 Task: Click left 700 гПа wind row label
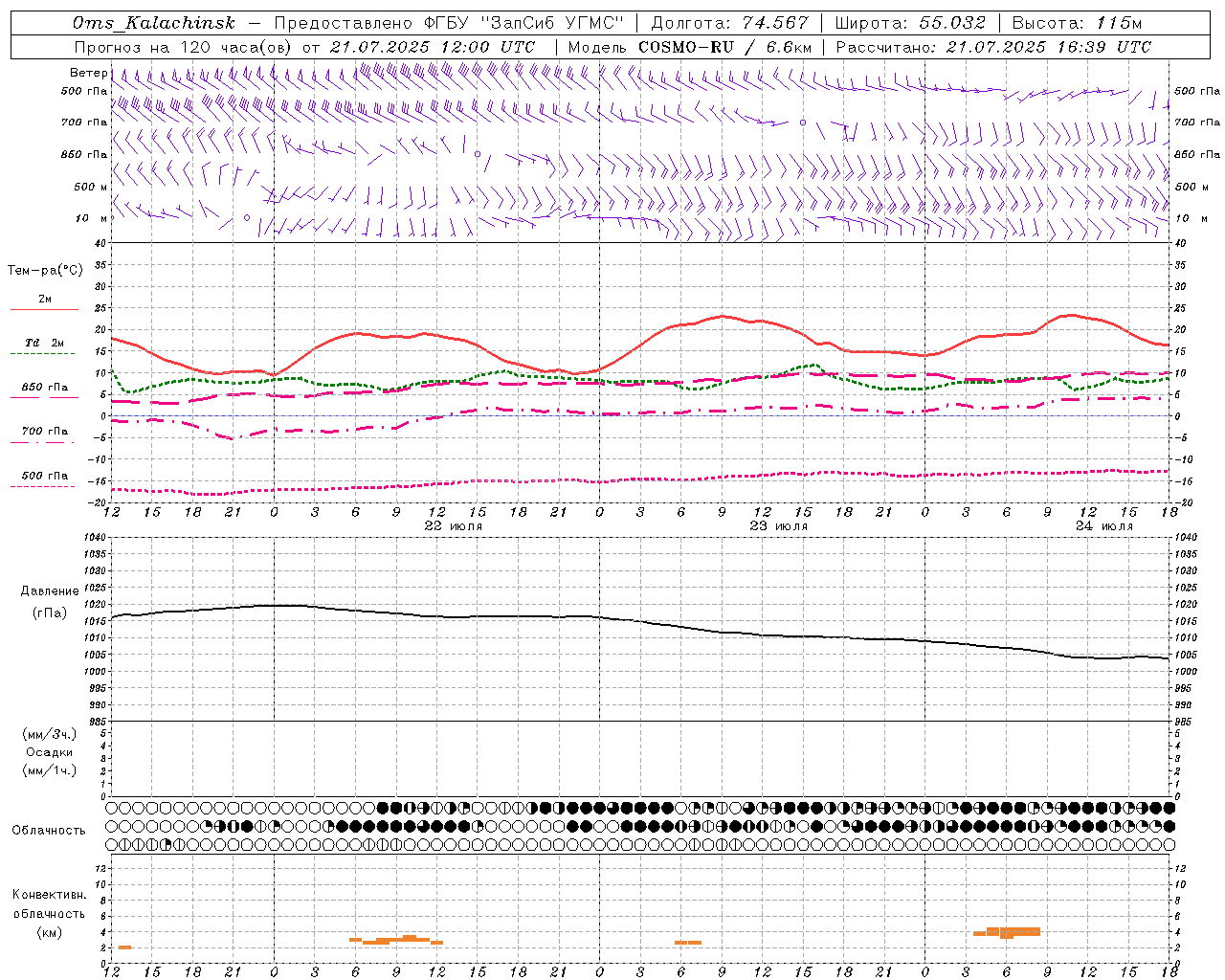(x=84, y=122)
